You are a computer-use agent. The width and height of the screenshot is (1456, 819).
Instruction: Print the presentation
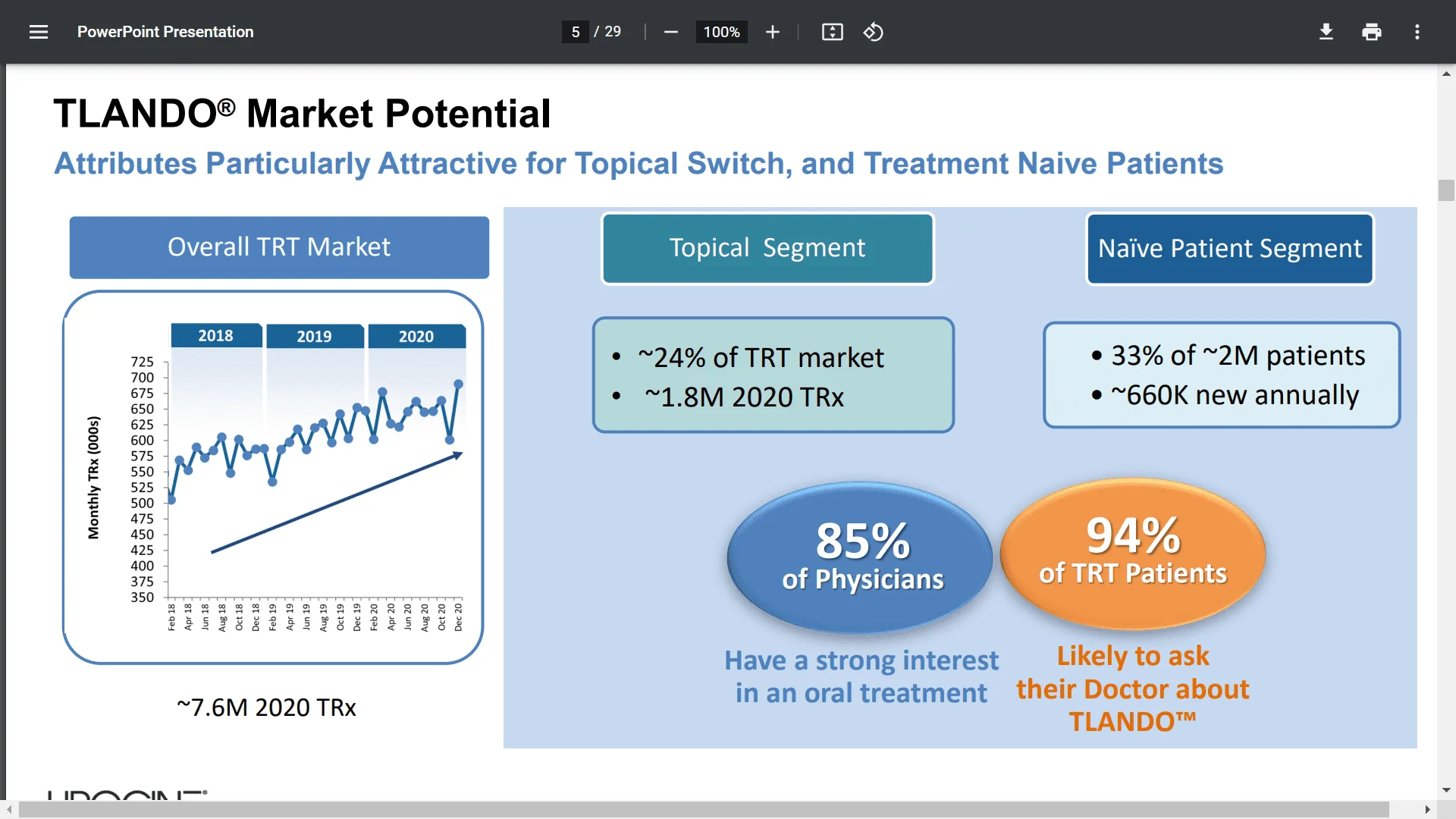[x=1372, y=32]
